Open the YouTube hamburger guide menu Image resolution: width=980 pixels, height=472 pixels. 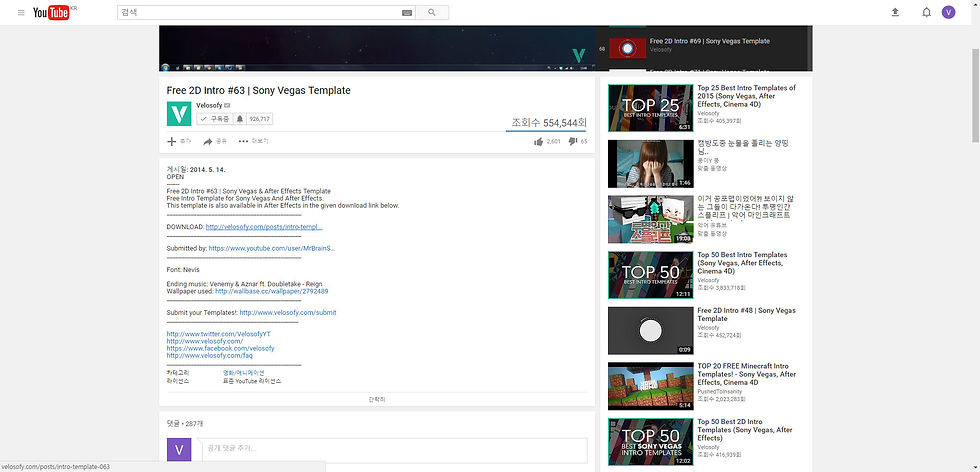coord(21,13)
